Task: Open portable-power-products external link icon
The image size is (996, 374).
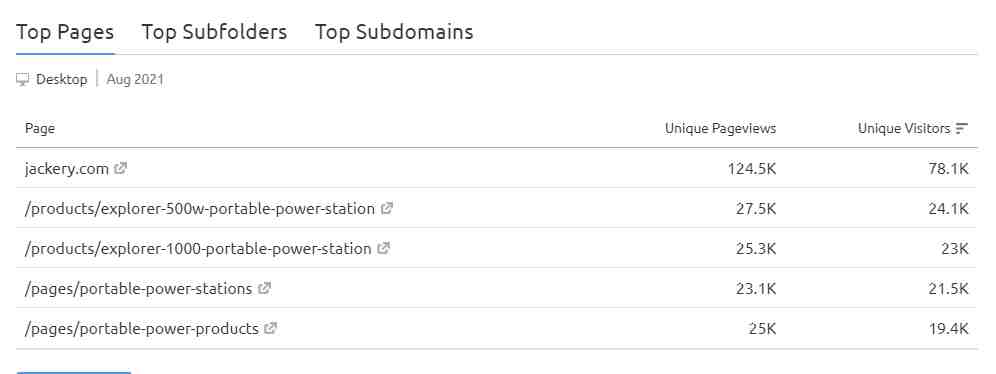Action: (271, 328)
